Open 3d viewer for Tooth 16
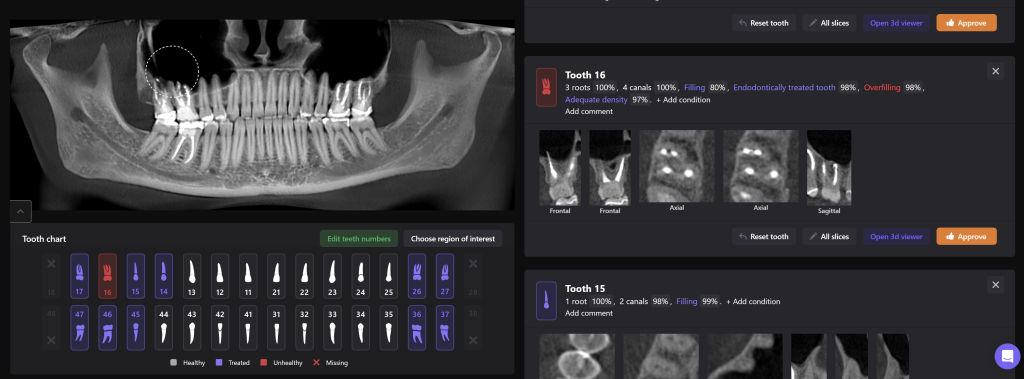 [x=896, y=237]
